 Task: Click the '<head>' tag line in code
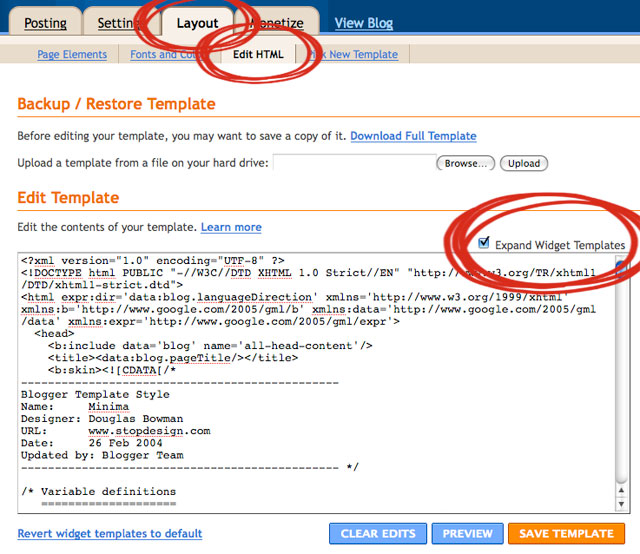[54, 334]
